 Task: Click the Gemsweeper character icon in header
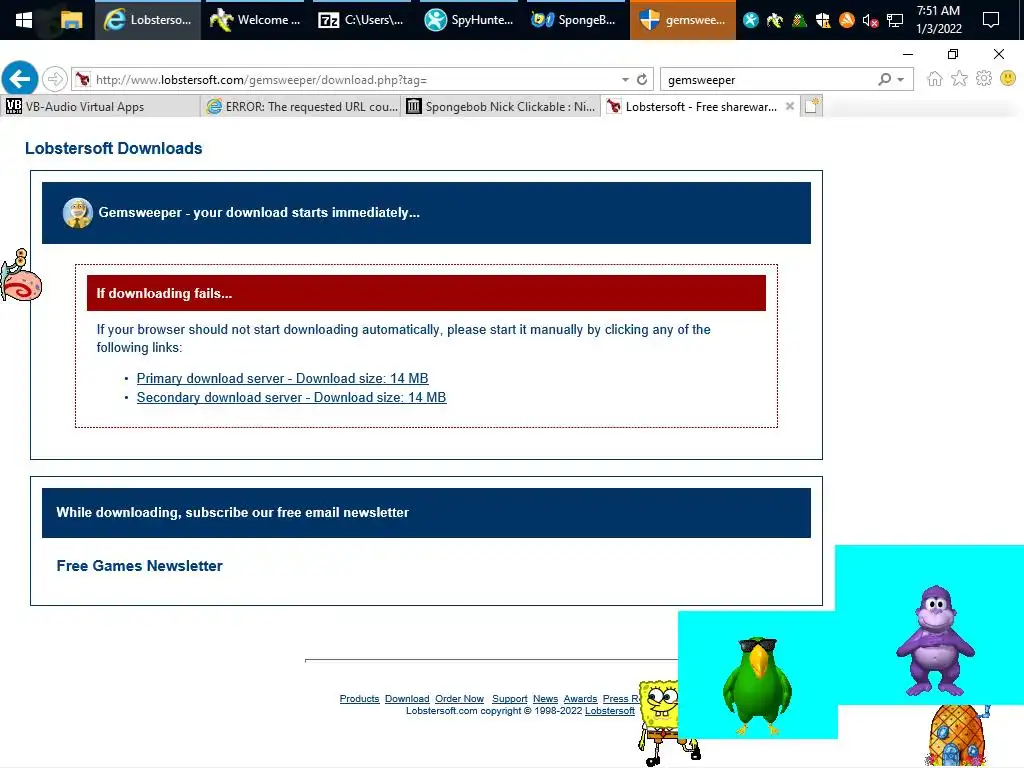77,213
